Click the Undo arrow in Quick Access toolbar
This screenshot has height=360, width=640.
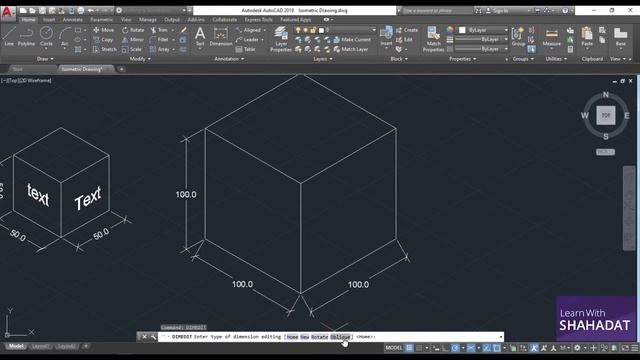pos(91,10)
